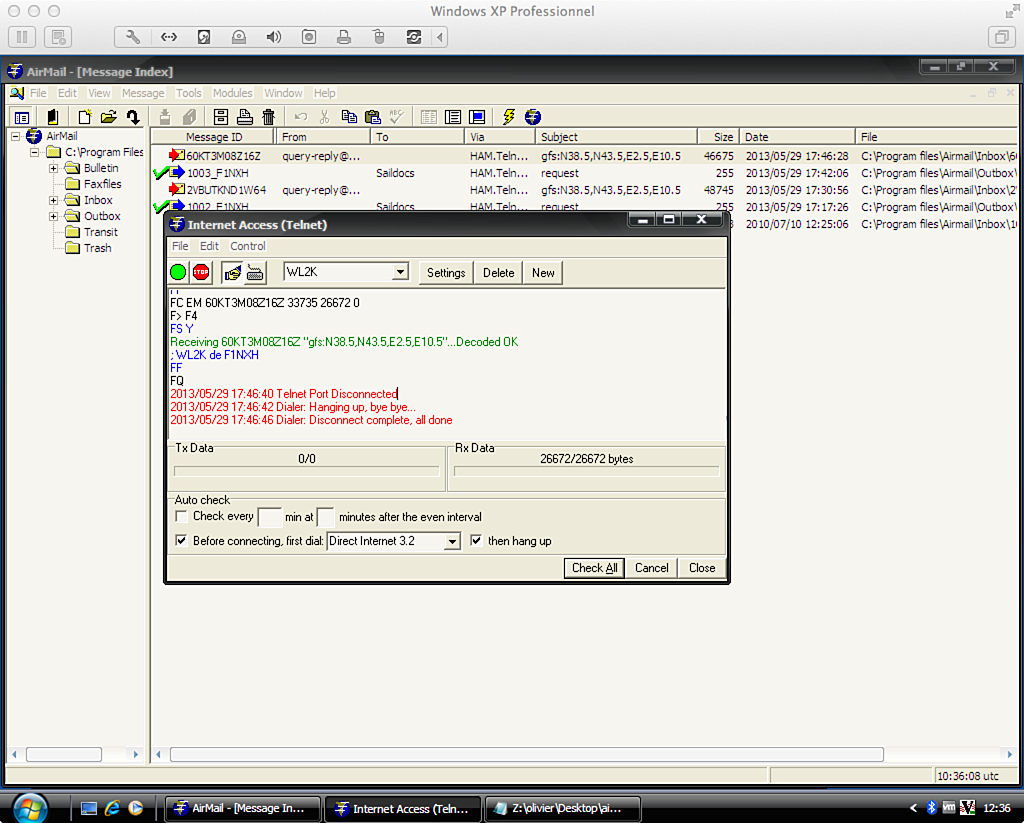Print using the printer toolbar icon
The height and width of the screenshot is (823, 1024).
coord(244,118)
